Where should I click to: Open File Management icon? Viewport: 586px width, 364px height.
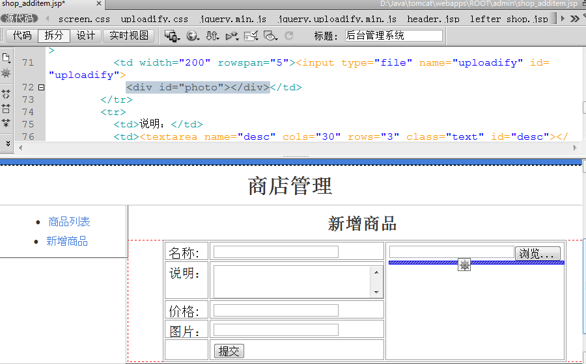212,36
